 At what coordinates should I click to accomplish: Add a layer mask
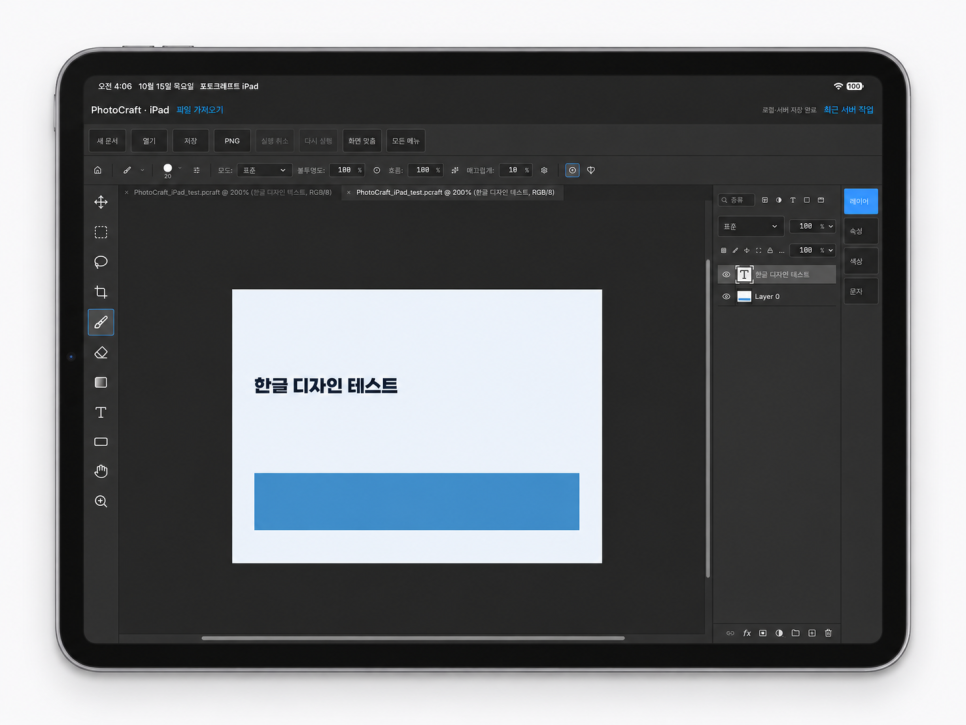click(x=763, y=633)
